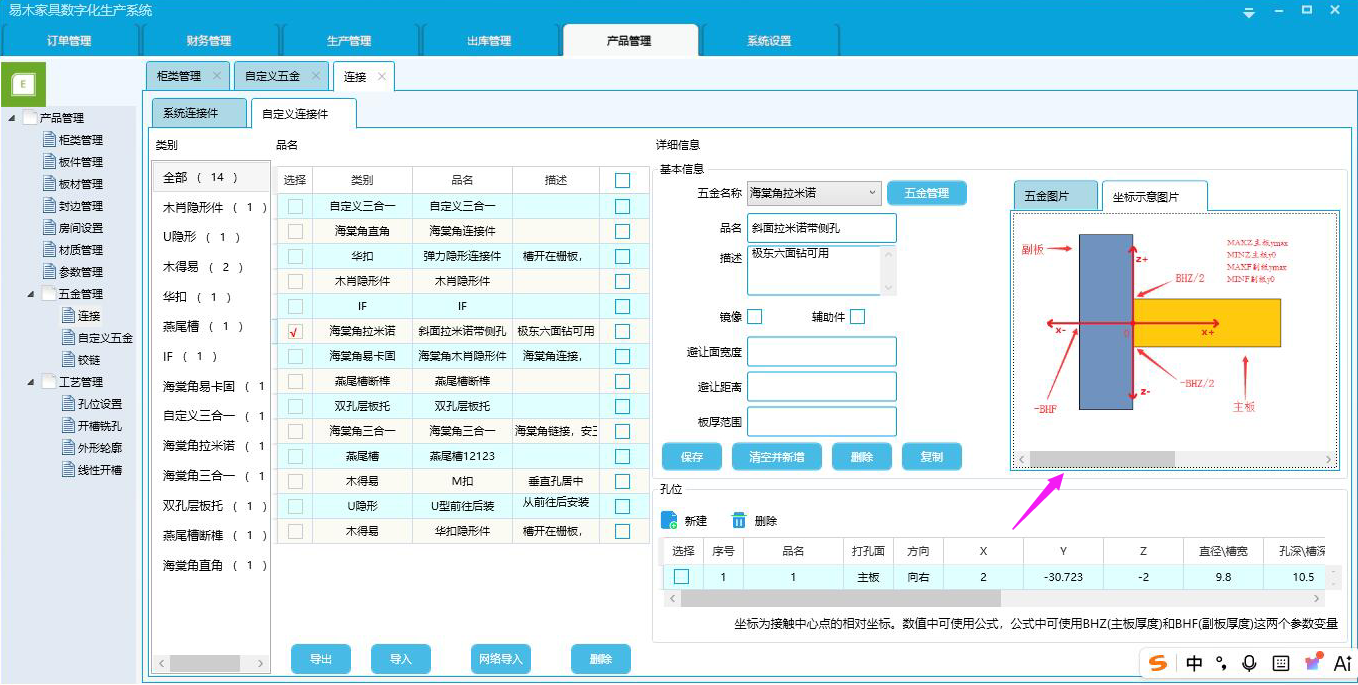The height and width of the screenshot is (685, 1358).
Task: Click the image preview horizontal scrollbar thumb
Action: 1102,460
